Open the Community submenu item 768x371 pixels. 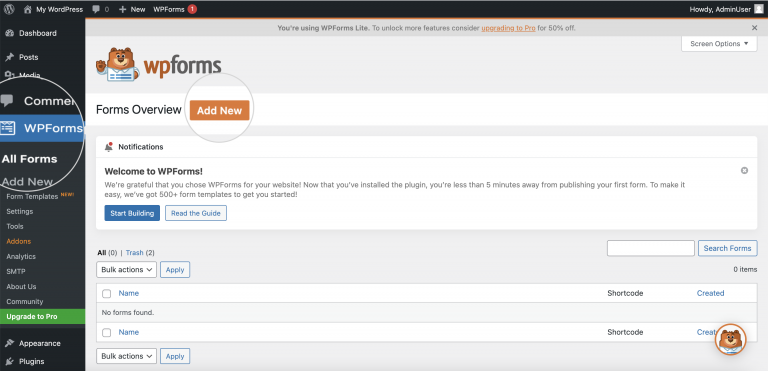(24, 301)
